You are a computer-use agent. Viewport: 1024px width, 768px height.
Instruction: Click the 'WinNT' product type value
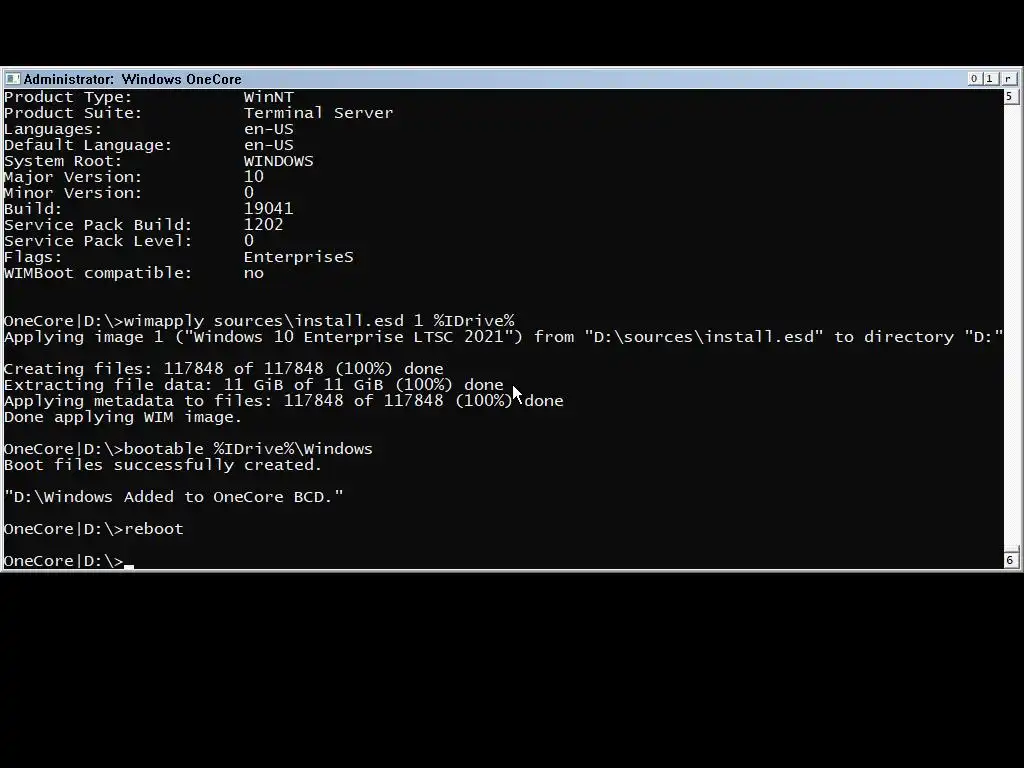pos(268,97)
